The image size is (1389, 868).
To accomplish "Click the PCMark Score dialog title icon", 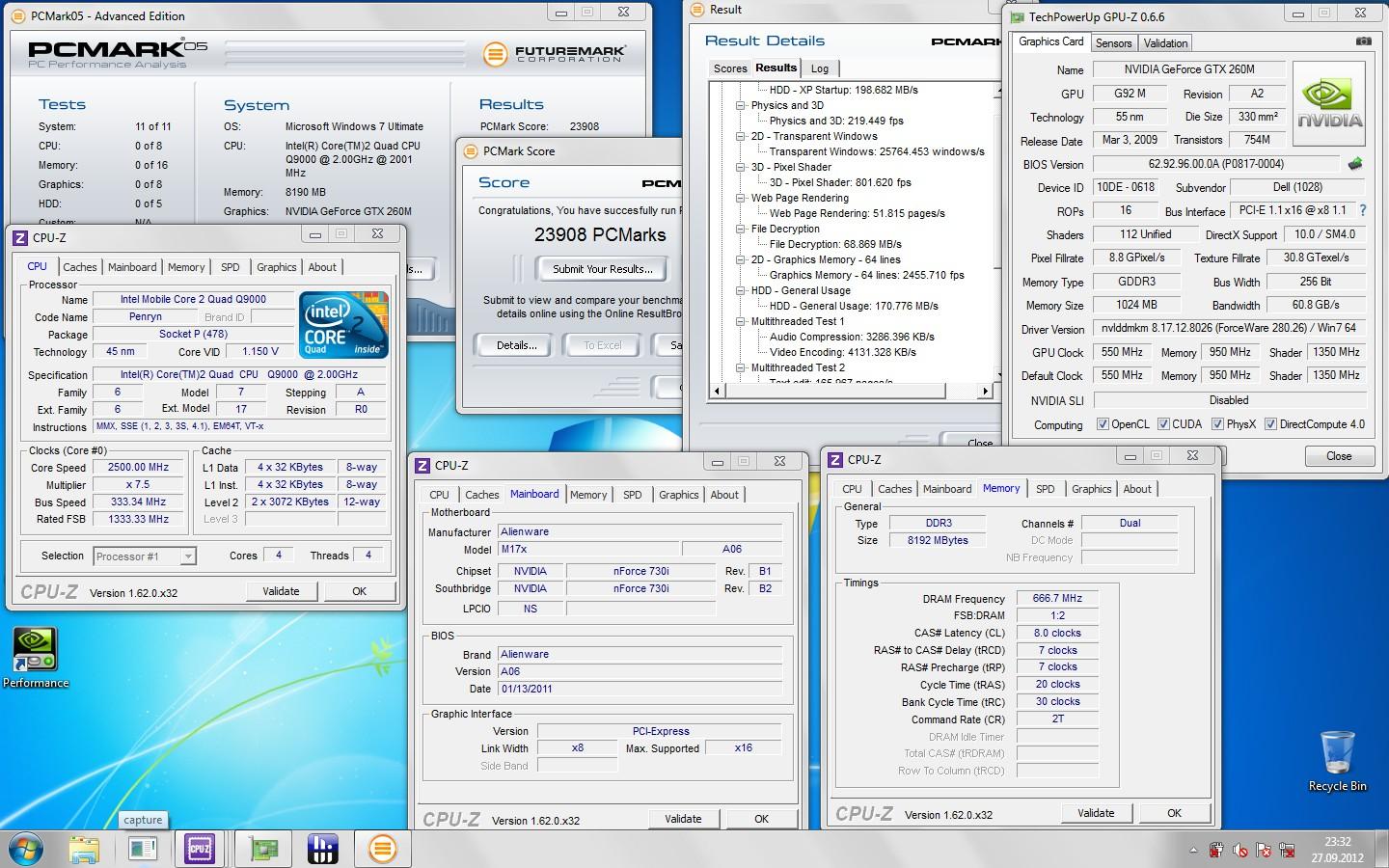I will 471,151.
